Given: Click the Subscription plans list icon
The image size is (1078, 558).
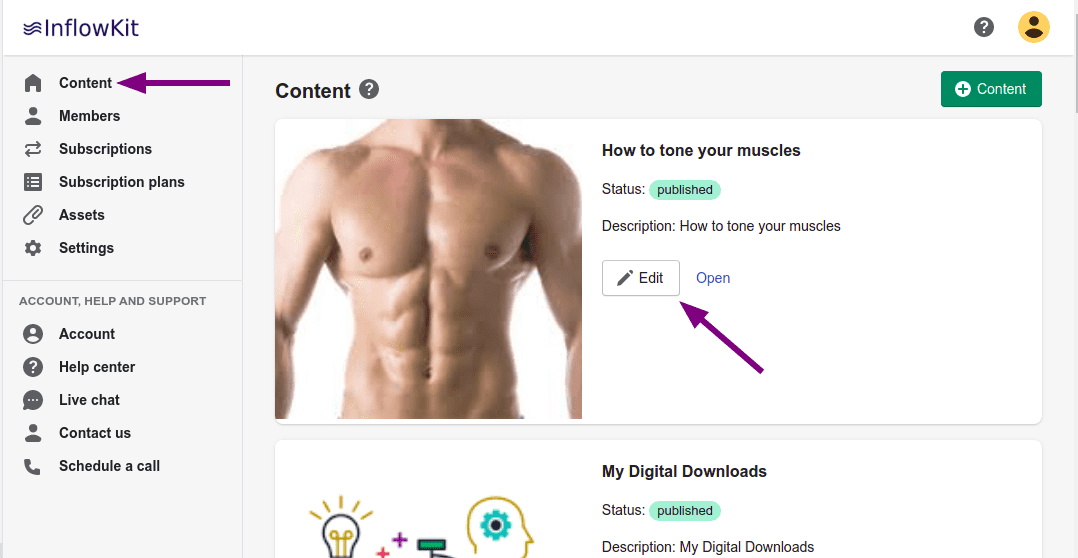Looking at the screenshot, I should click(33, 182).
